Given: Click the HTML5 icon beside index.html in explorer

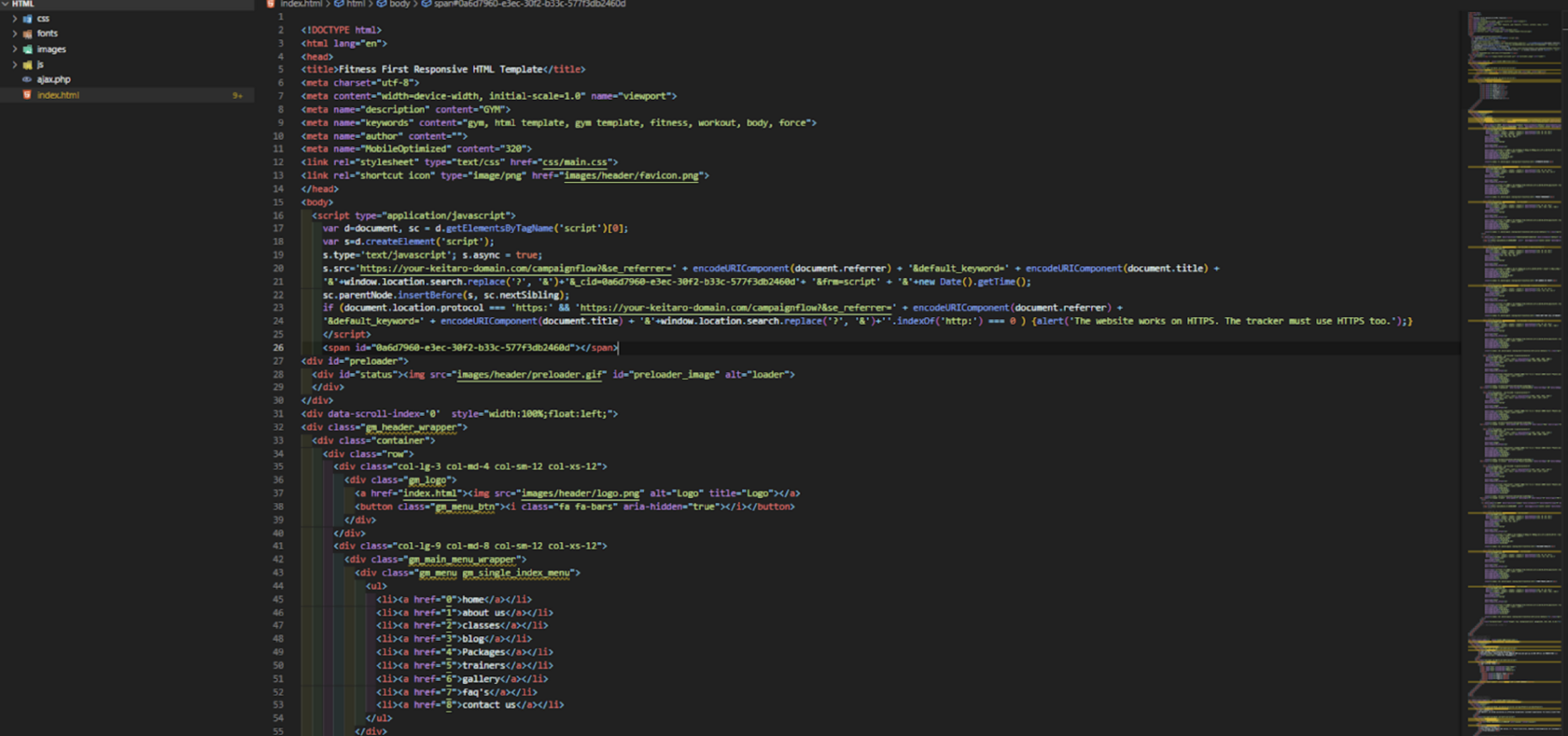Looking at the screenshot, I should (x=27, y=95).
